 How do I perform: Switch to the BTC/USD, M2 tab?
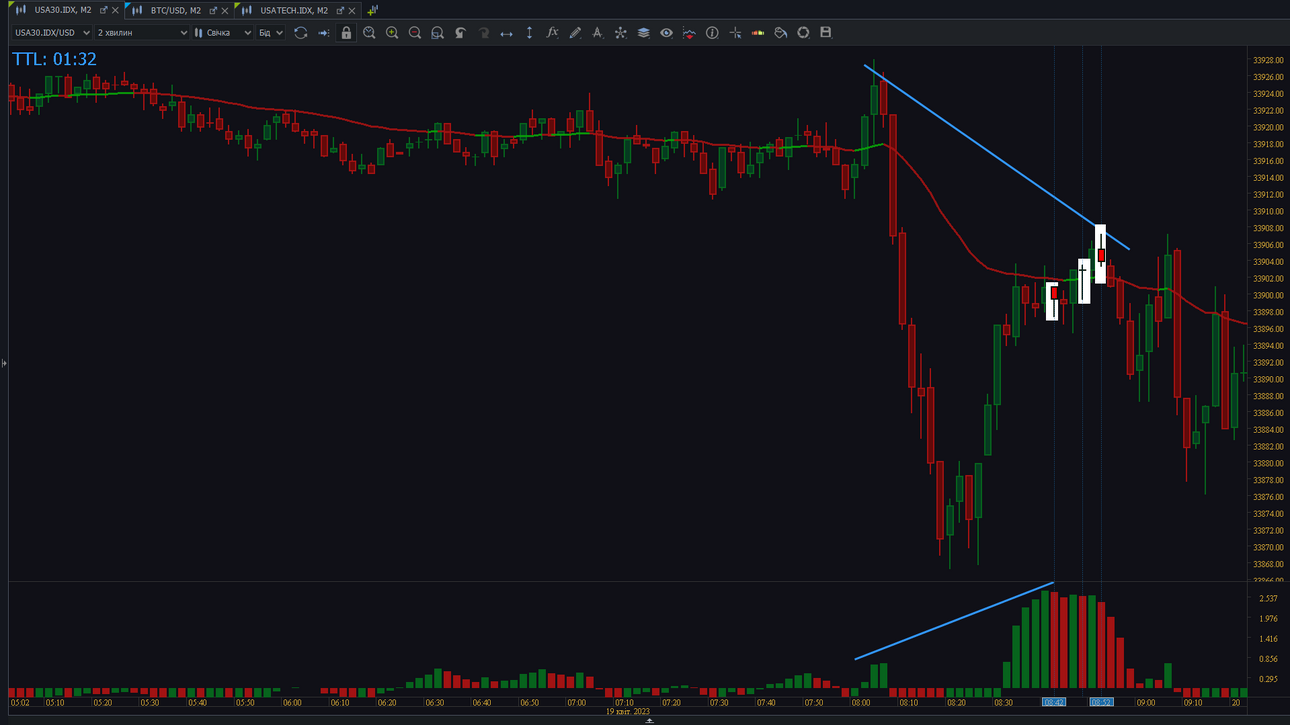176,10
